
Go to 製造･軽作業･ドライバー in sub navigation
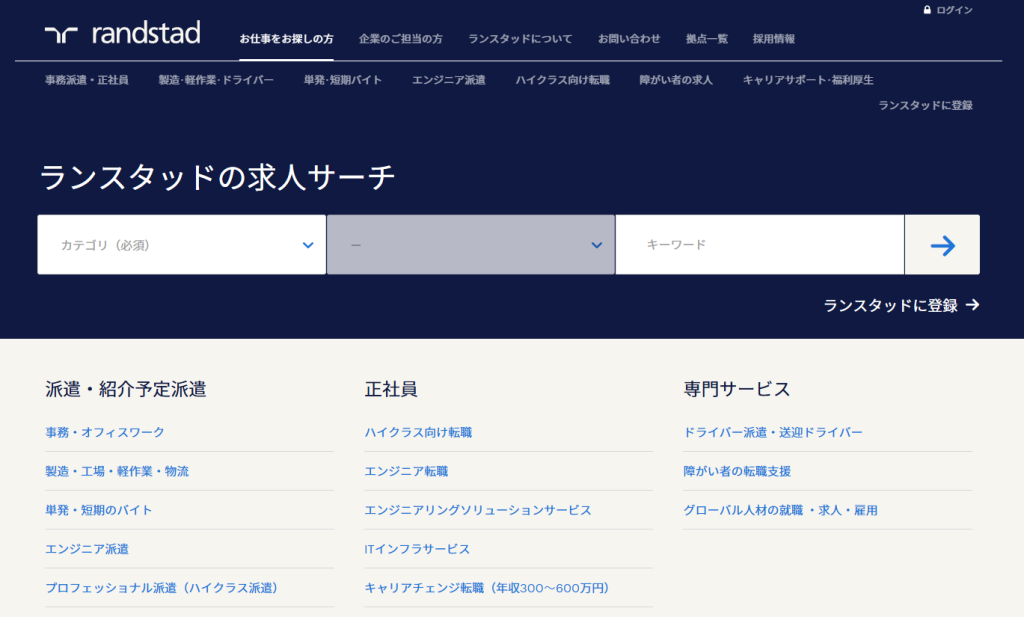click(216, 80)
